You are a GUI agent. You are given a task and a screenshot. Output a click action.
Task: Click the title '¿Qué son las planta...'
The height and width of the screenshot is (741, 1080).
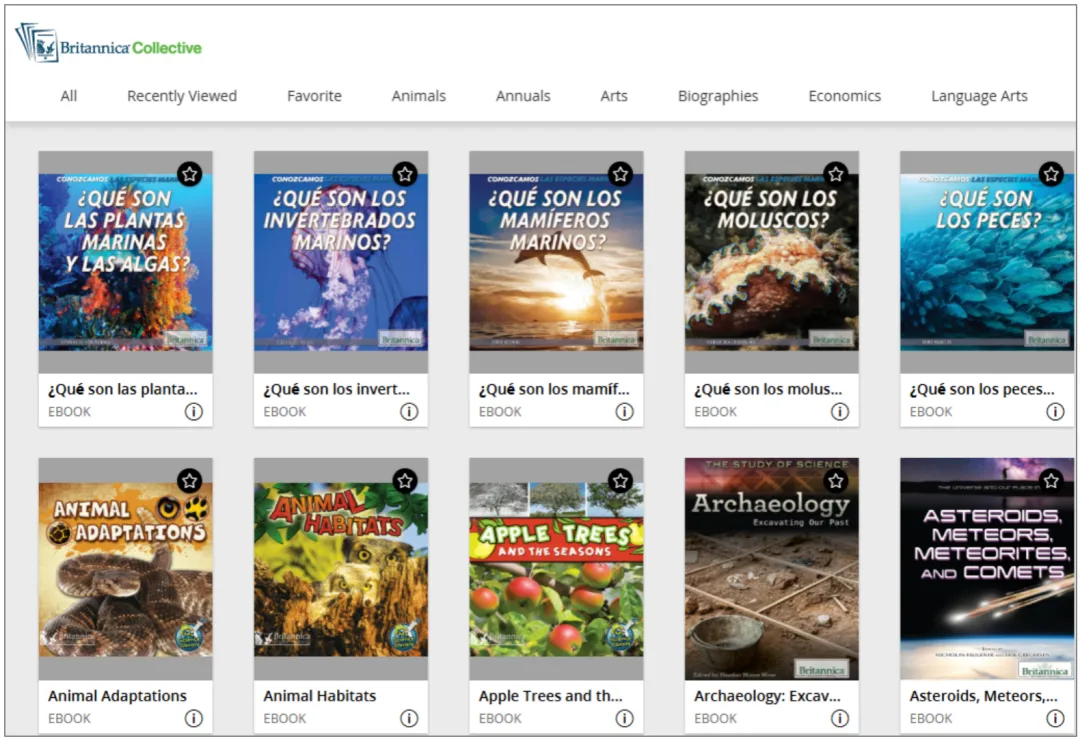[123, 389]
